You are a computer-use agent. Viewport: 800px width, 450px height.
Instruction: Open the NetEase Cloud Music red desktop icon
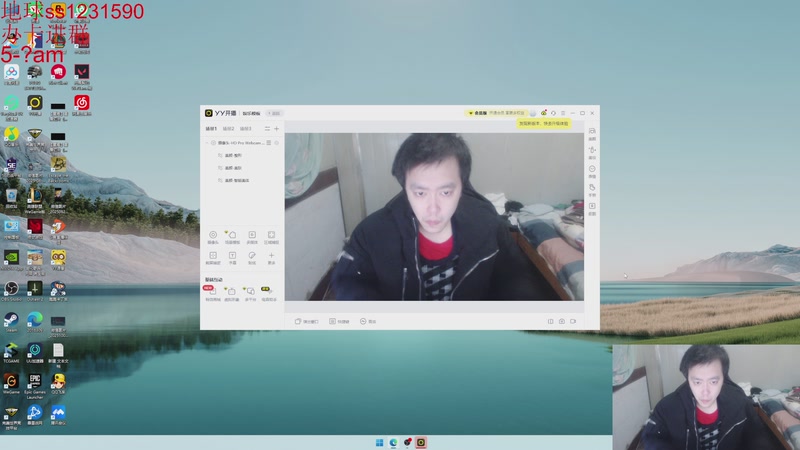coord(82,106)
